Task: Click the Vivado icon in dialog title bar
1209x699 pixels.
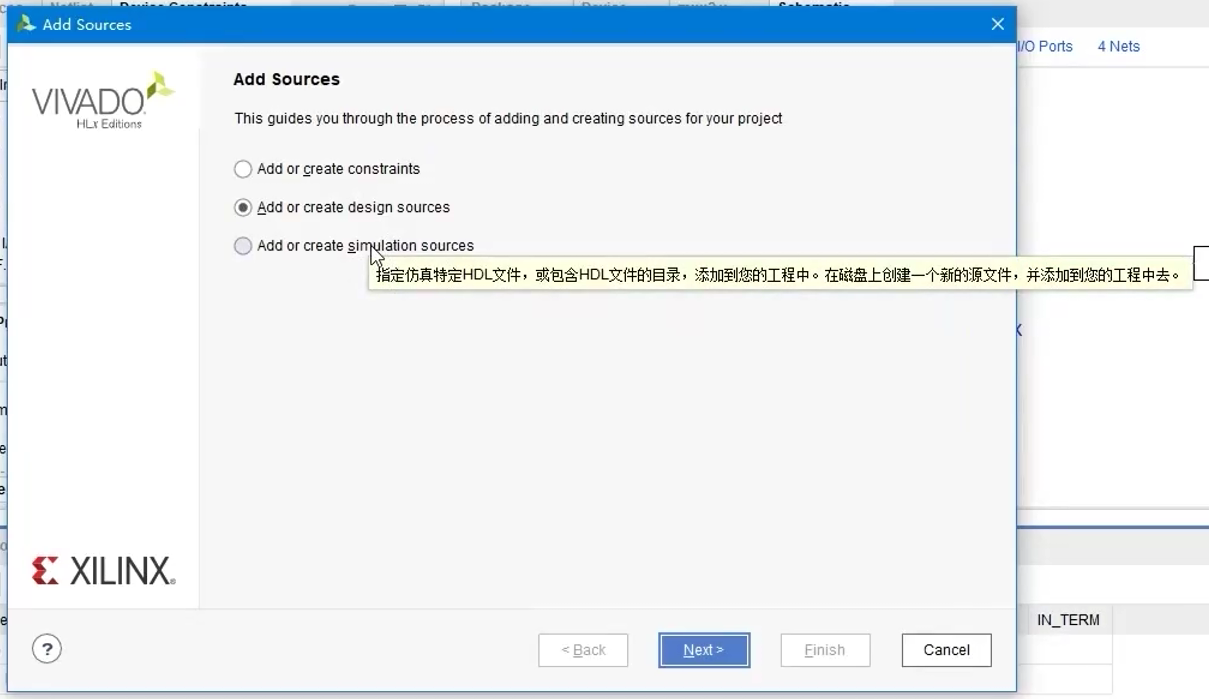Action: [26, 24]
